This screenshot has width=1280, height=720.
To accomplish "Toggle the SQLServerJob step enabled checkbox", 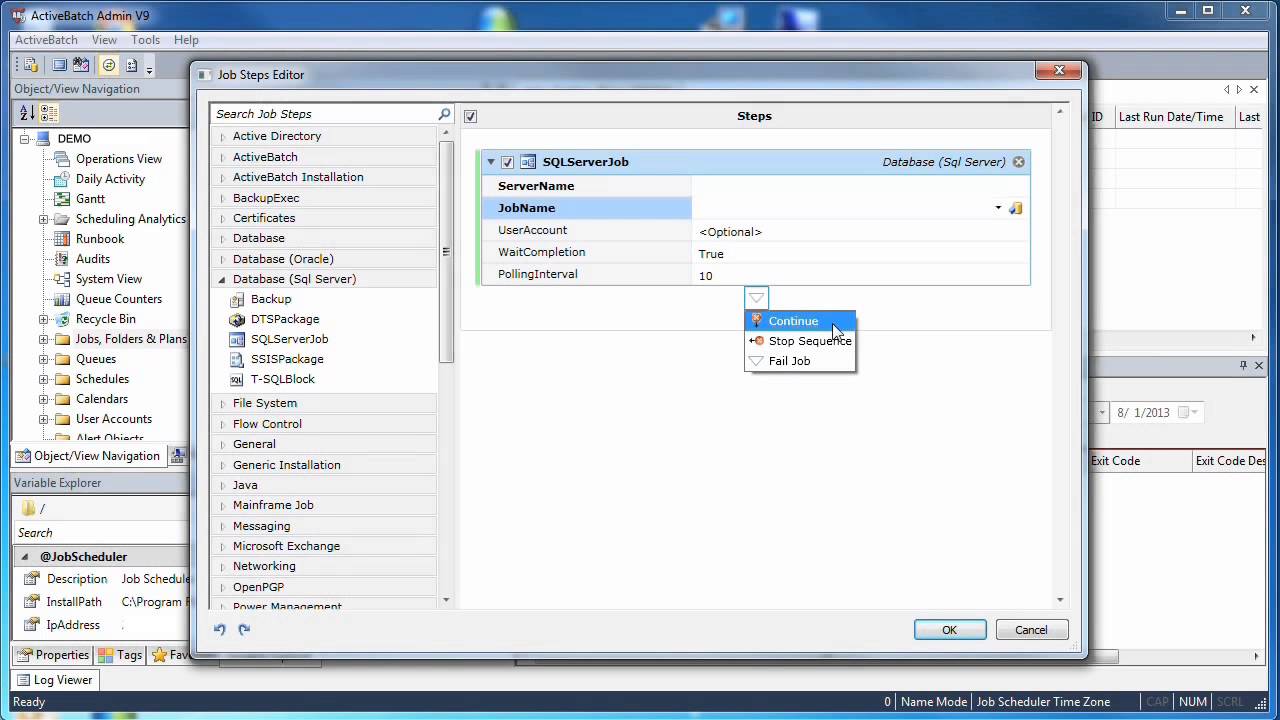I will coord(507,162).
